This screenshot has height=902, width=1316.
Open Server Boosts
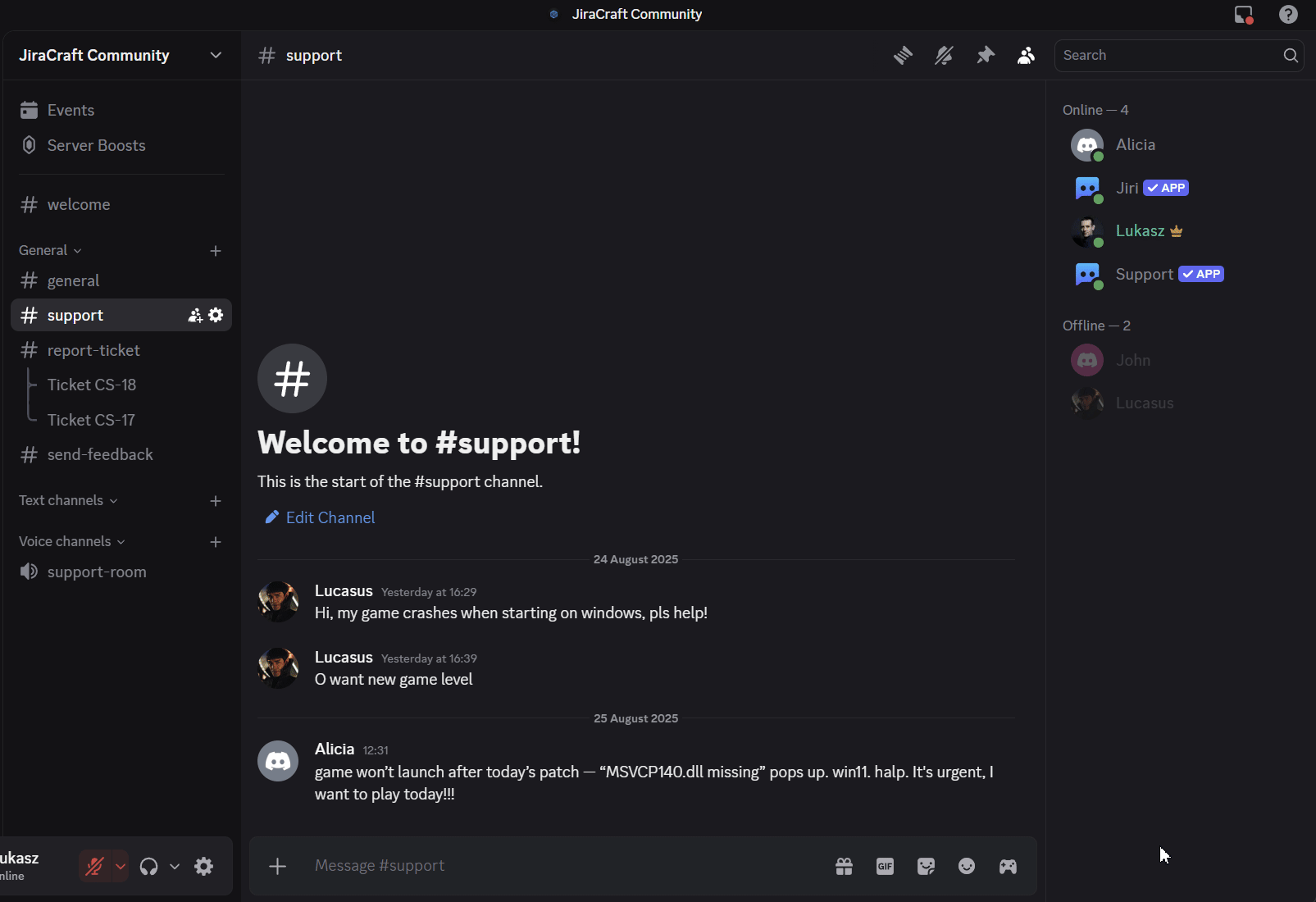(x=121, y=145)
